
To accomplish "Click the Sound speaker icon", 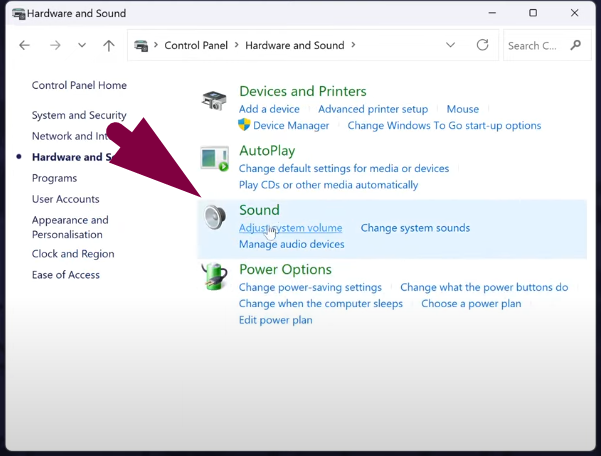I will (215, 217).
